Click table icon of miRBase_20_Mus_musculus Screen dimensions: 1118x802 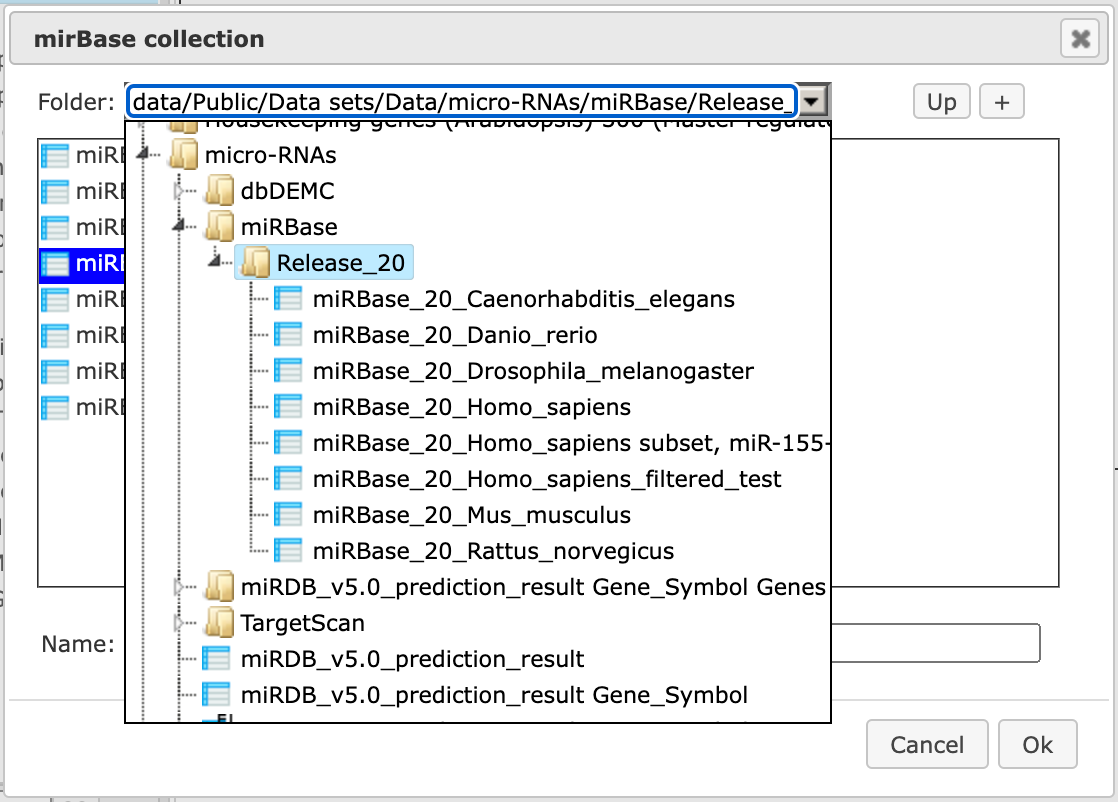tap(288, 515)
